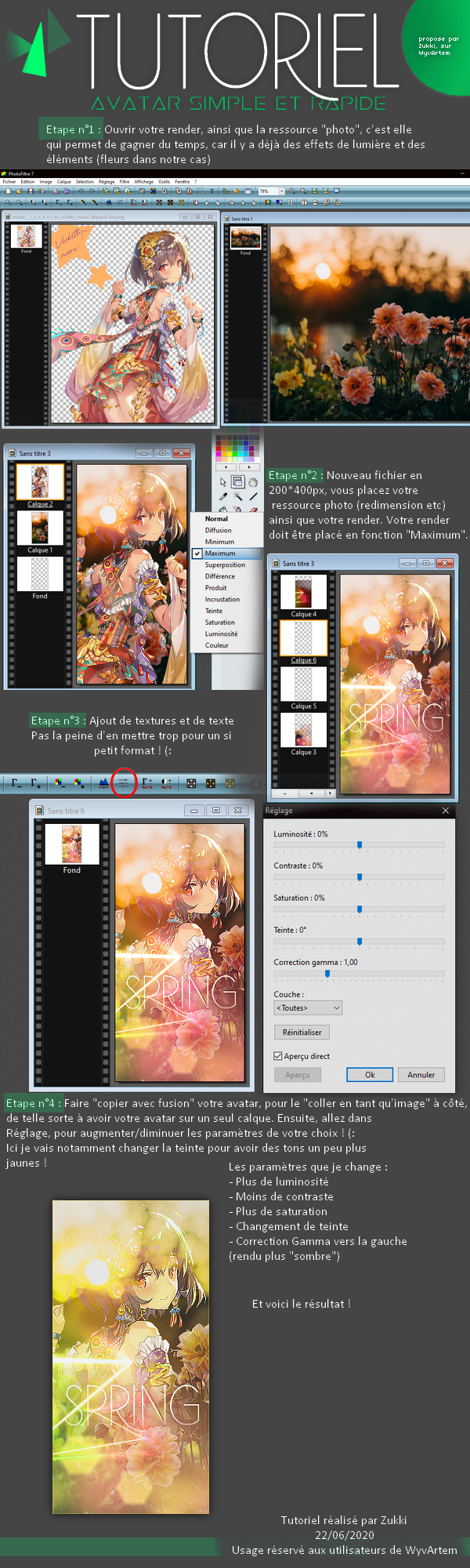Select the magic wand tool
This screenshot has width=470, height=1568.
[x=238, y=496]
